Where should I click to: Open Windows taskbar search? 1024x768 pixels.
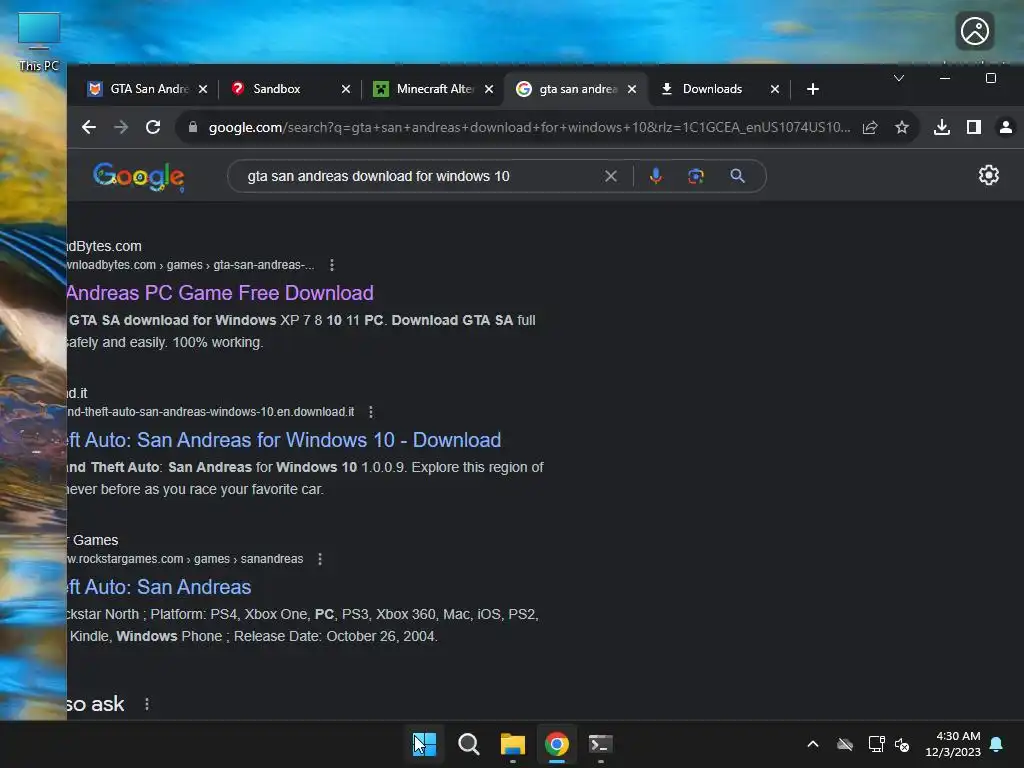tap(468, 744)
